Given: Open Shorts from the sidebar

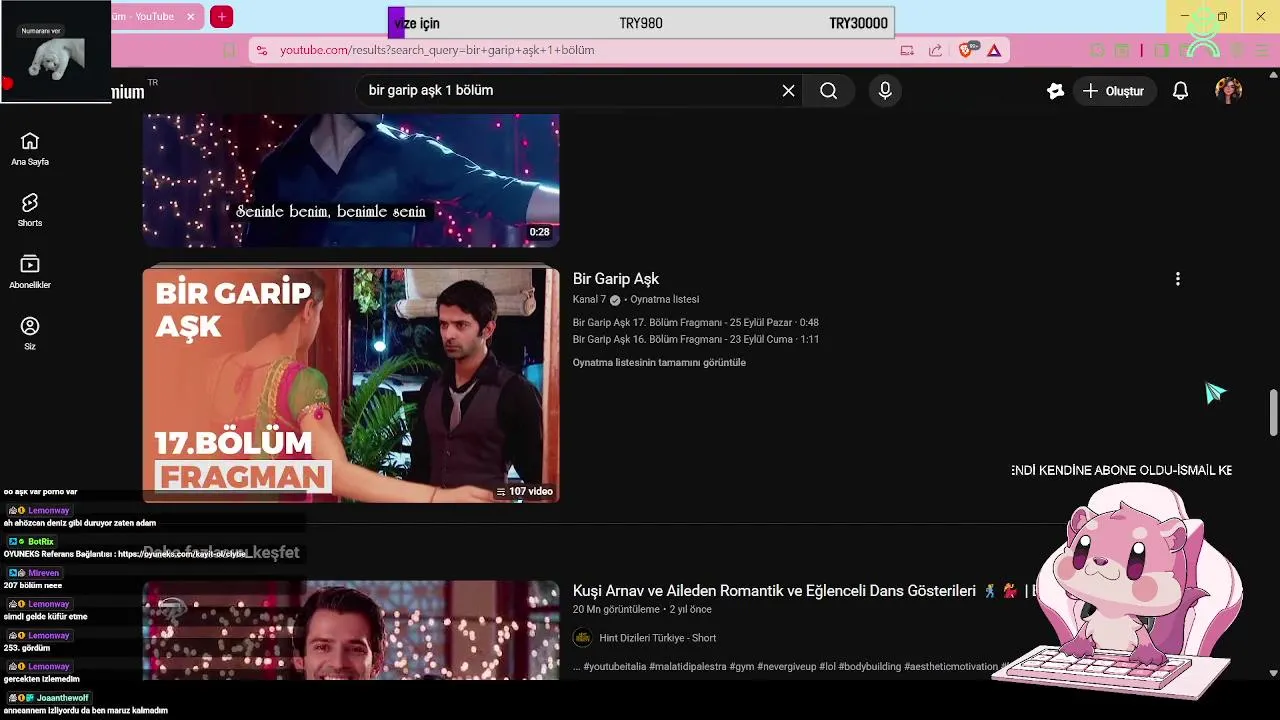Looking at the screenshot, I should tap(30, 203).
